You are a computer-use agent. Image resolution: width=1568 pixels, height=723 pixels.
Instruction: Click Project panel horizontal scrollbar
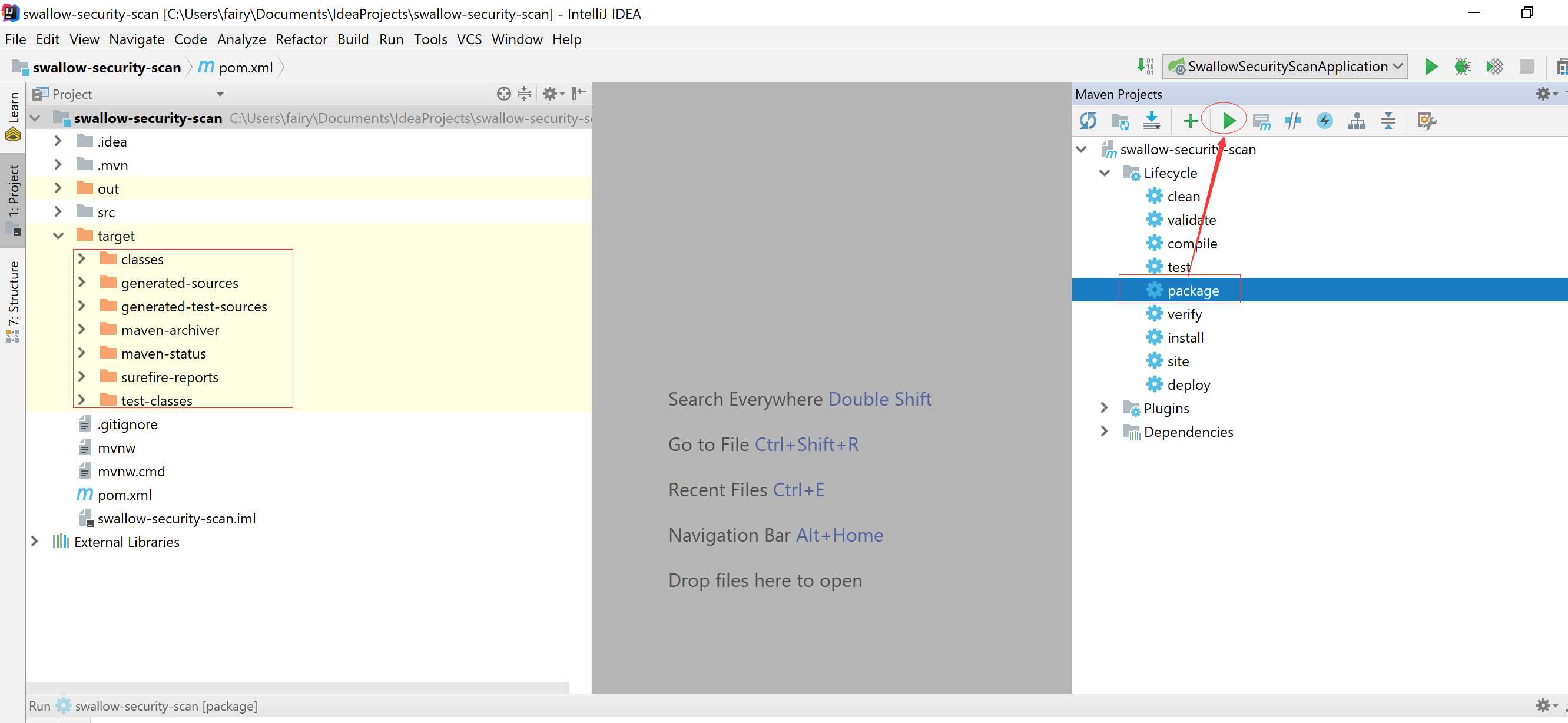tap(297, 688)
